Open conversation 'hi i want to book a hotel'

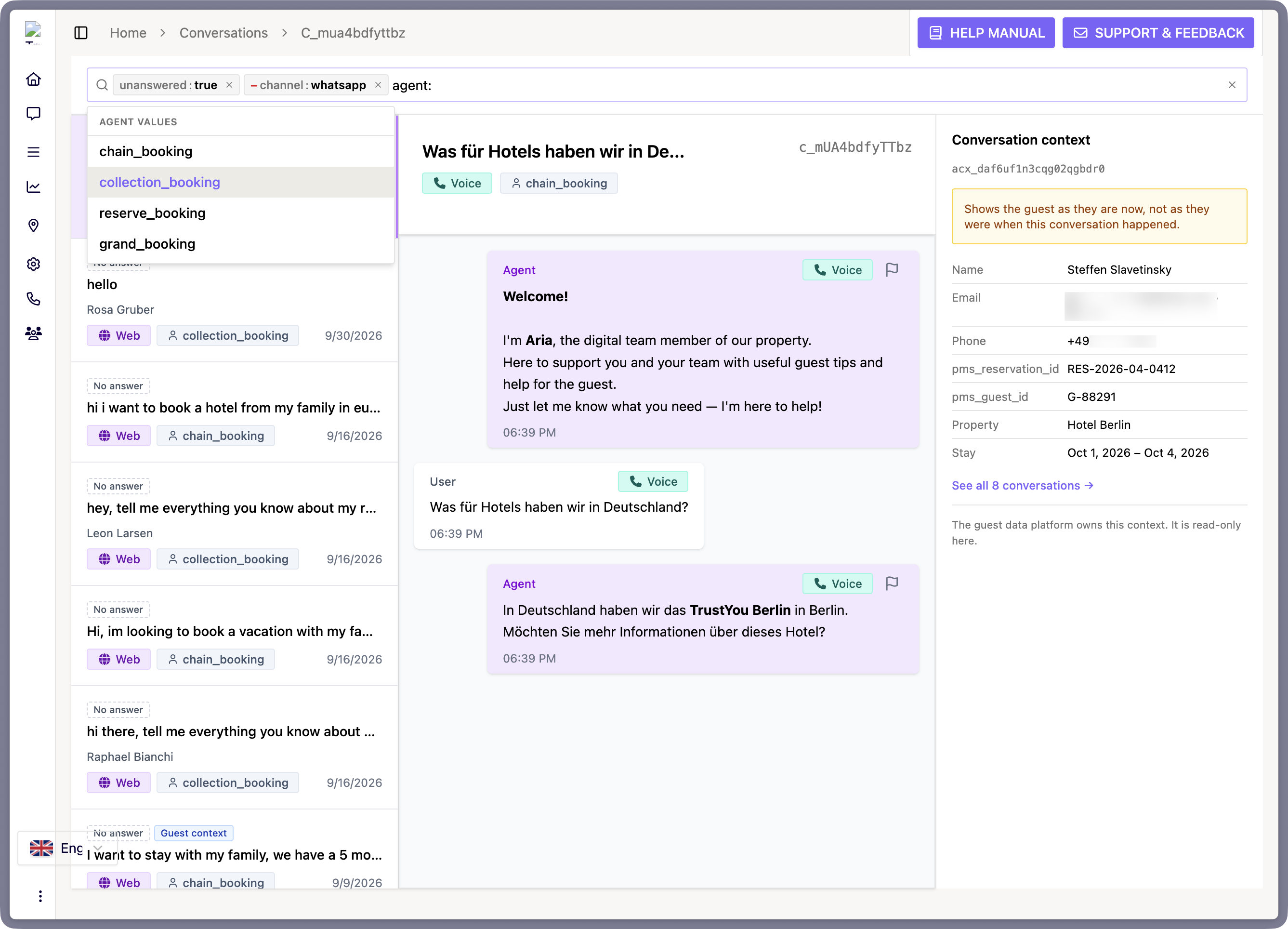pos(234,412)
